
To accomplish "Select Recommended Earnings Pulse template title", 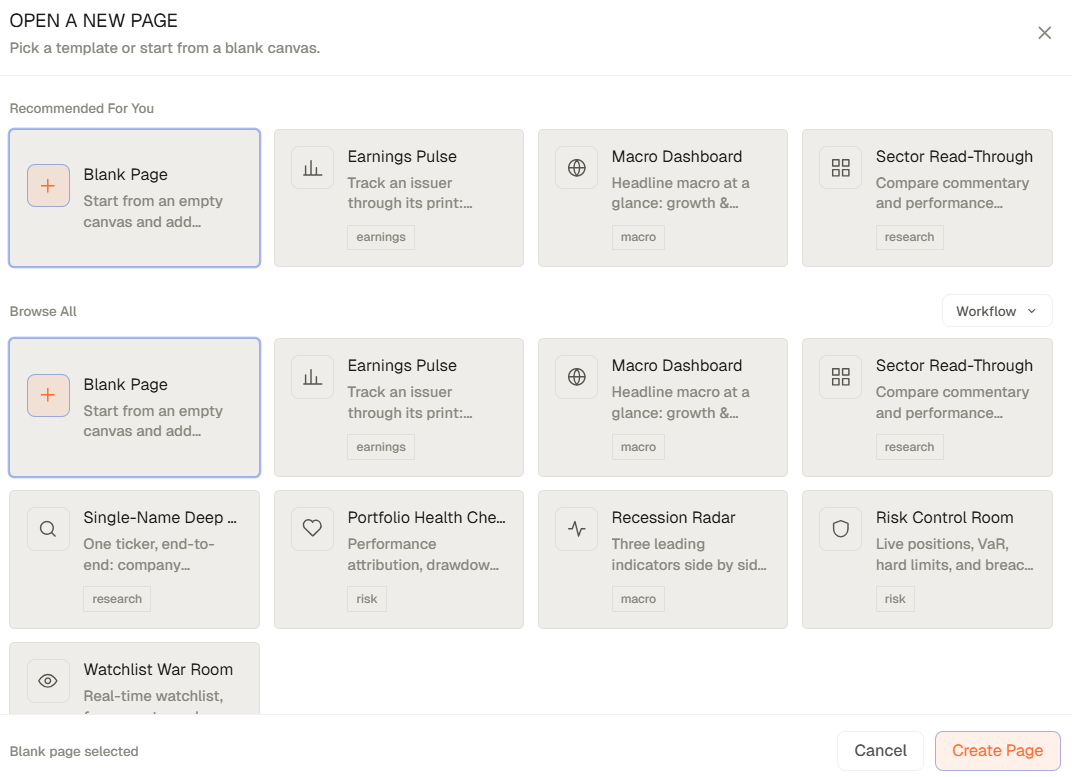I will pos(402,156).
